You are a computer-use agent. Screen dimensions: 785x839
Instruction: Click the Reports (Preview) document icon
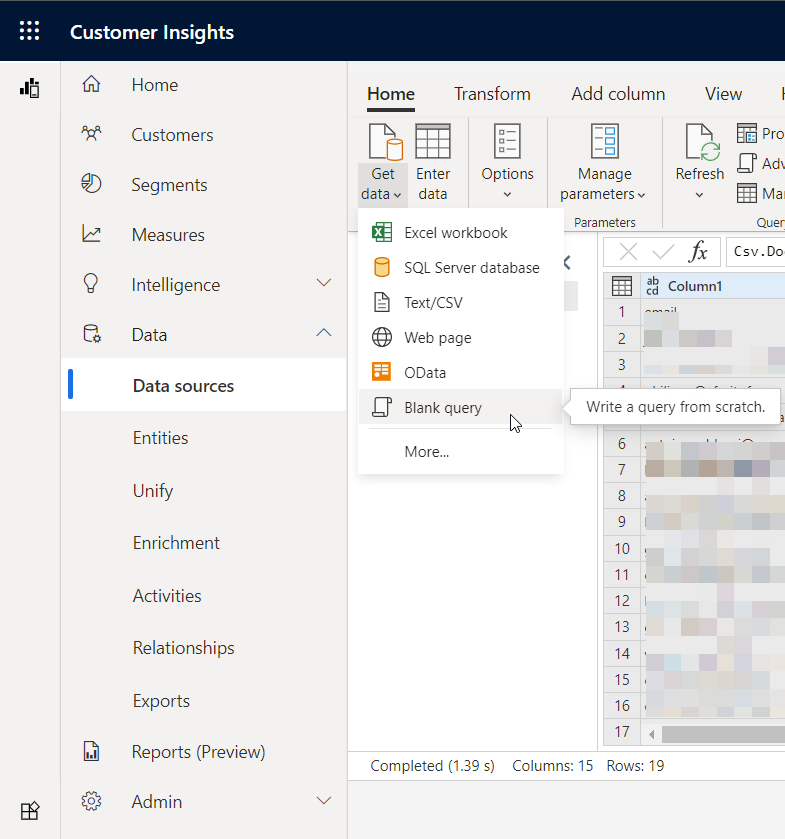pyautogui.click(x=91, y=751)
